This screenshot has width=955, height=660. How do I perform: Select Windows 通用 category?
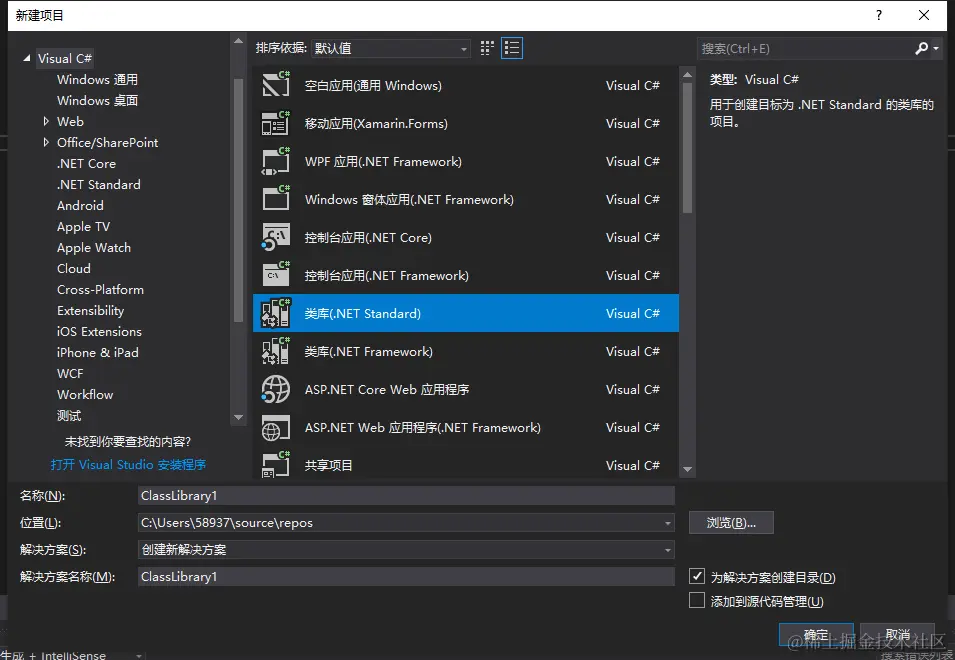[97, 79]
